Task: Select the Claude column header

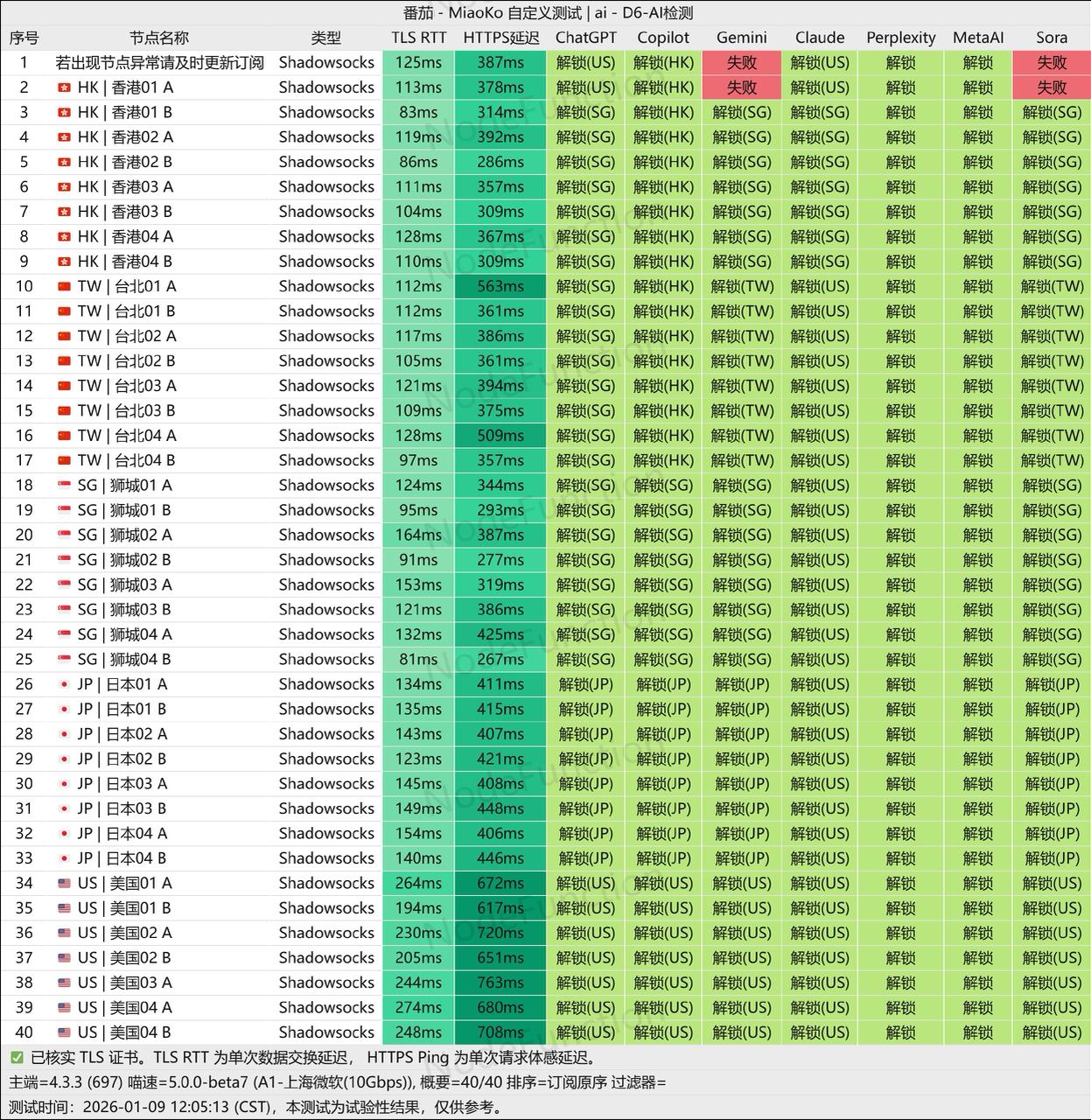Action: (820, 38)
